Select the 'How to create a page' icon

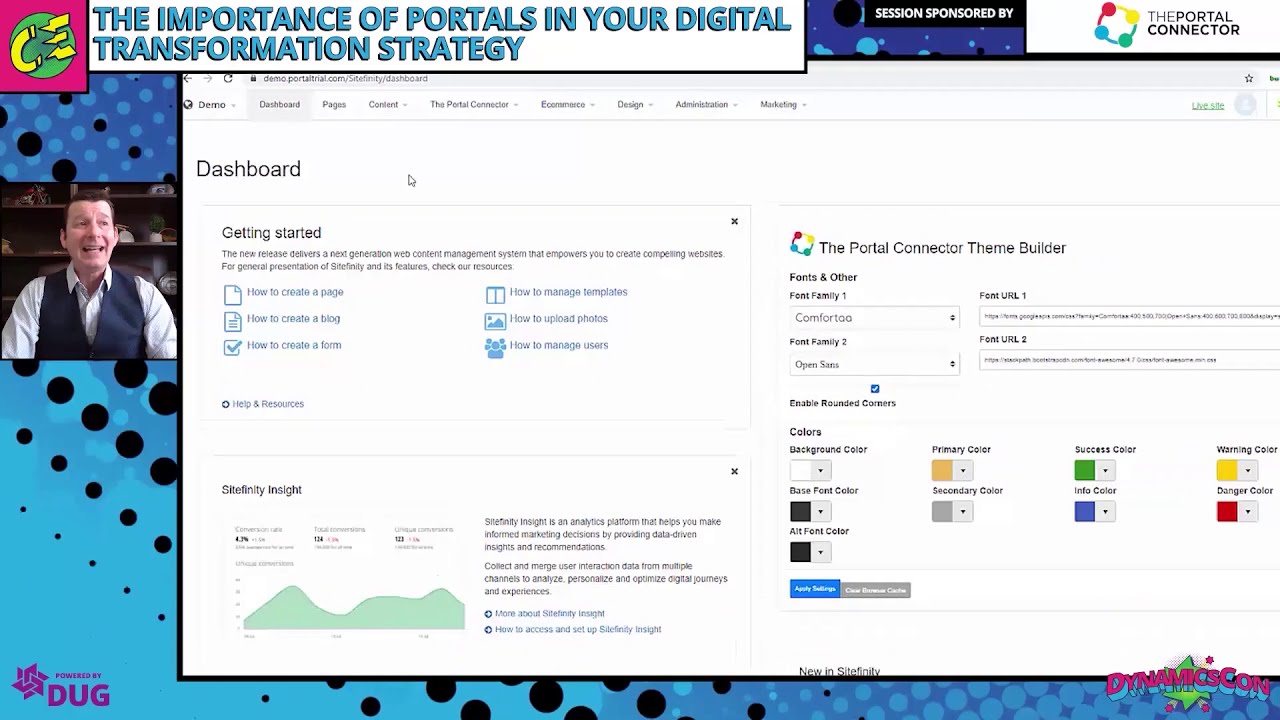(x=232, y=292)
